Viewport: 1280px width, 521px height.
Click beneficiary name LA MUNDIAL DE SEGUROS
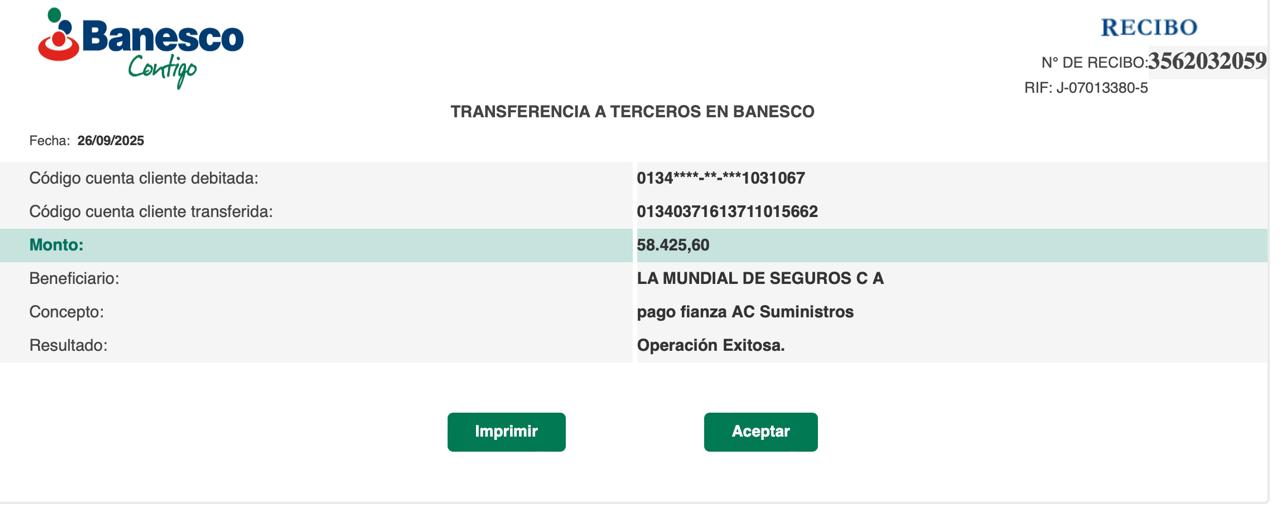[760, 279]
